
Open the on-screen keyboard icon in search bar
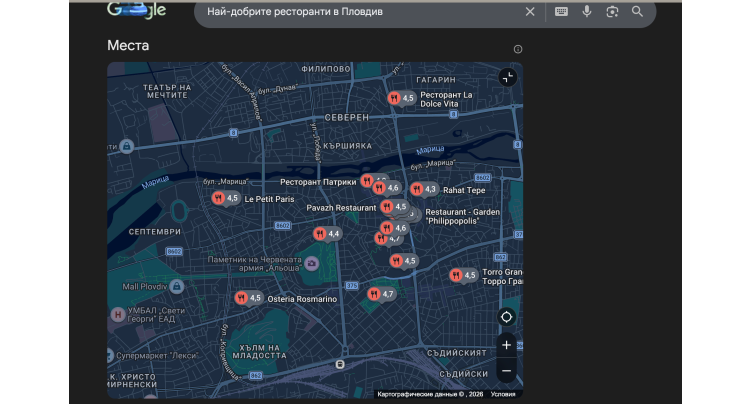point(561,12)
